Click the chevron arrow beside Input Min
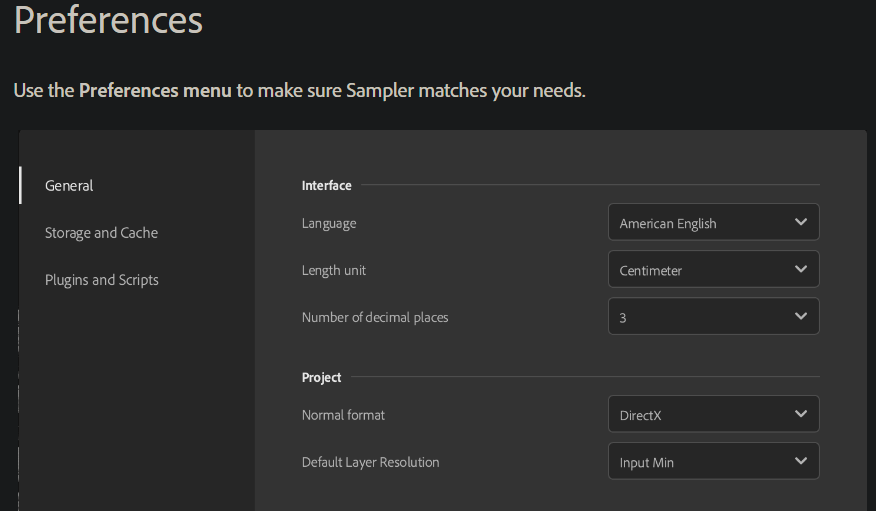 tap(801, 461)
